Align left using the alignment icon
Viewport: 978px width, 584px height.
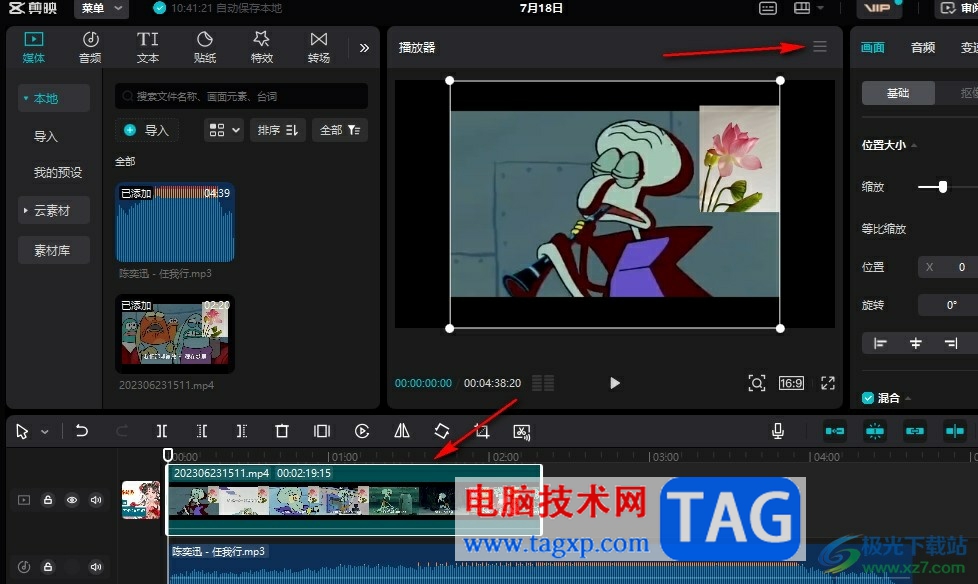coord(880,343)
